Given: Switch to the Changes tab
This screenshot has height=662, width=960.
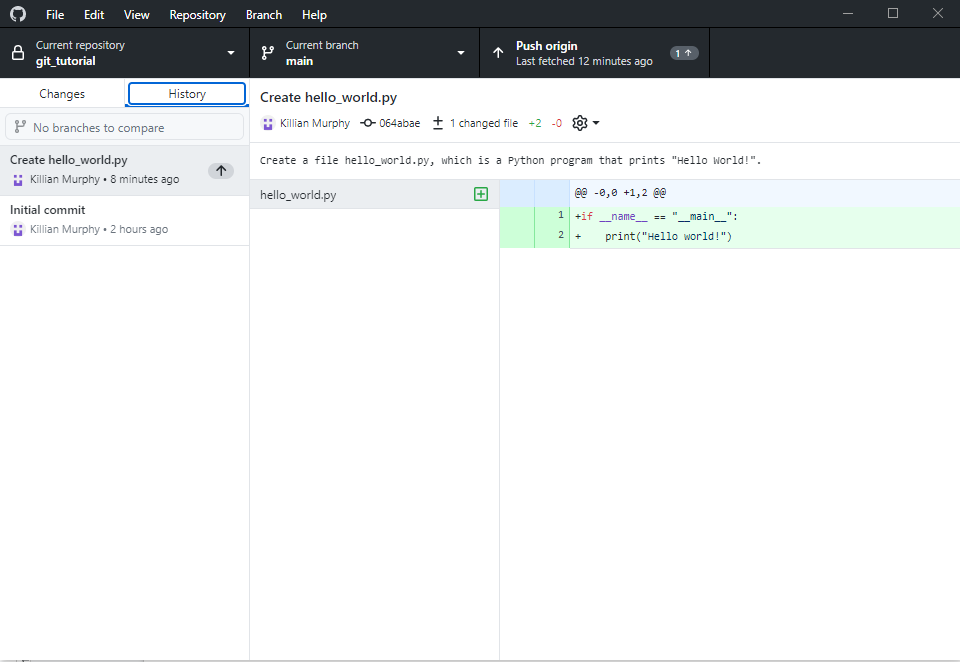Looking at the screenshot, I should click(x=62, y=94).
